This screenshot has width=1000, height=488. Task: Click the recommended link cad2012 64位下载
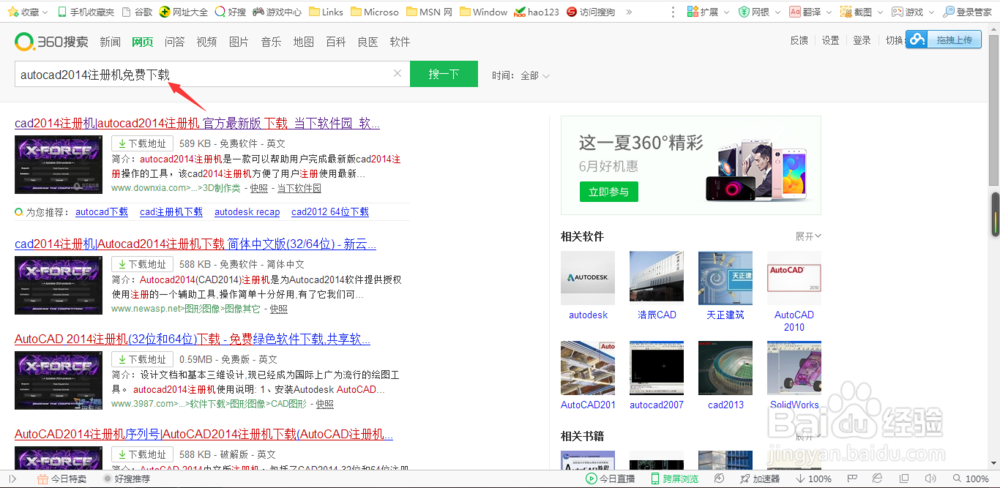330,212
